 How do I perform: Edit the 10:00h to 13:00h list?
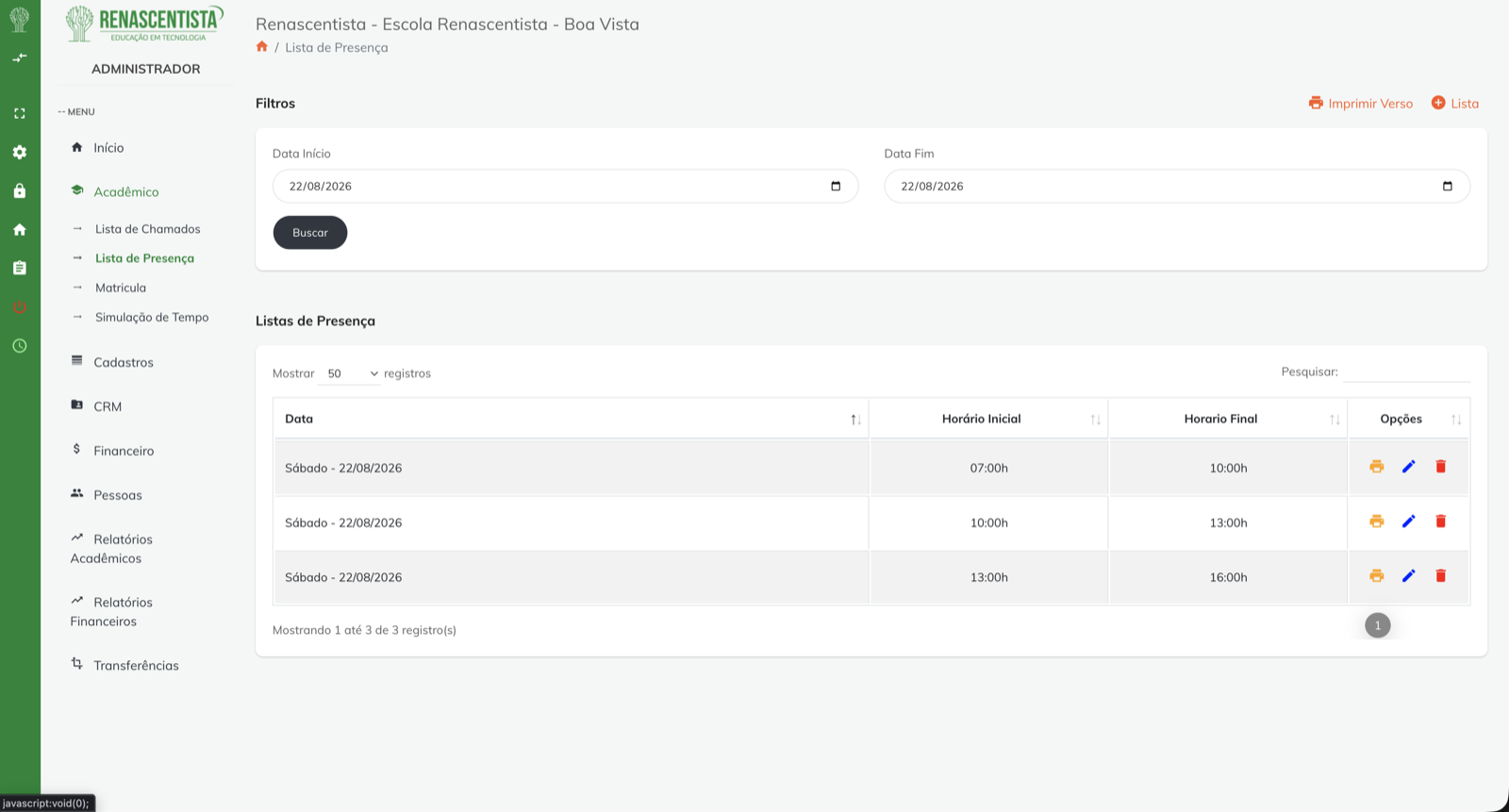(x=1409, y=522)
